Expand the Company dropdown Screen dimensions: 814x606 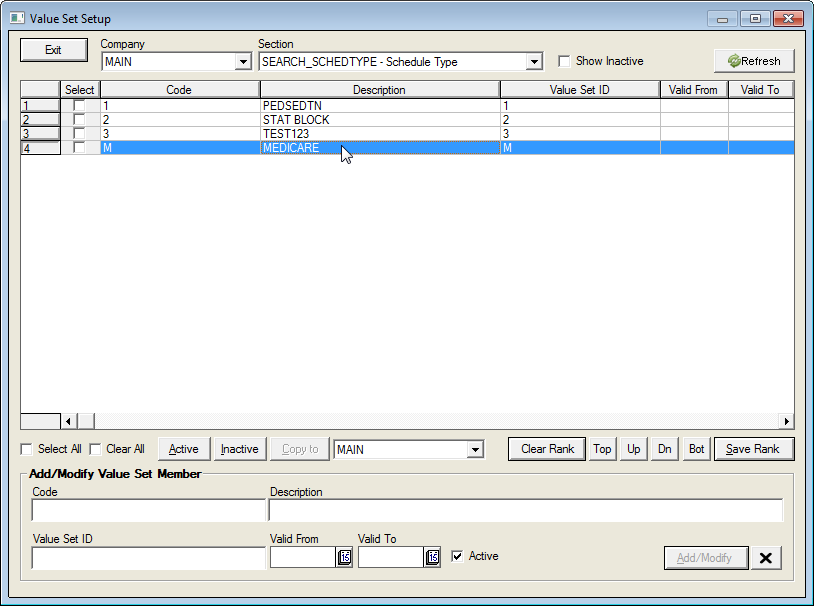click(242, 62)
